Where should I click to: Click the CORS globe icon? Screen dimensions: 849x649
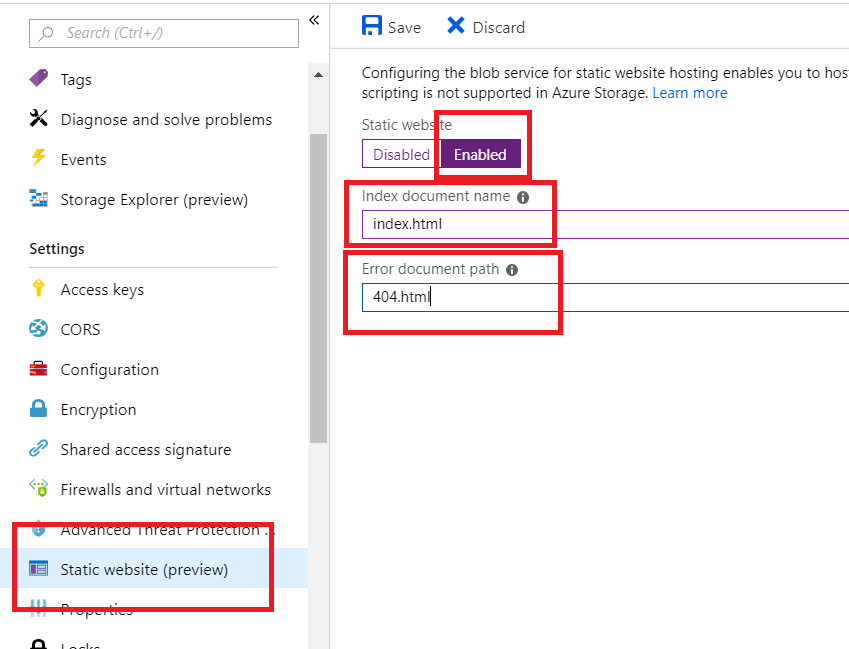click(x=38, y=329)
